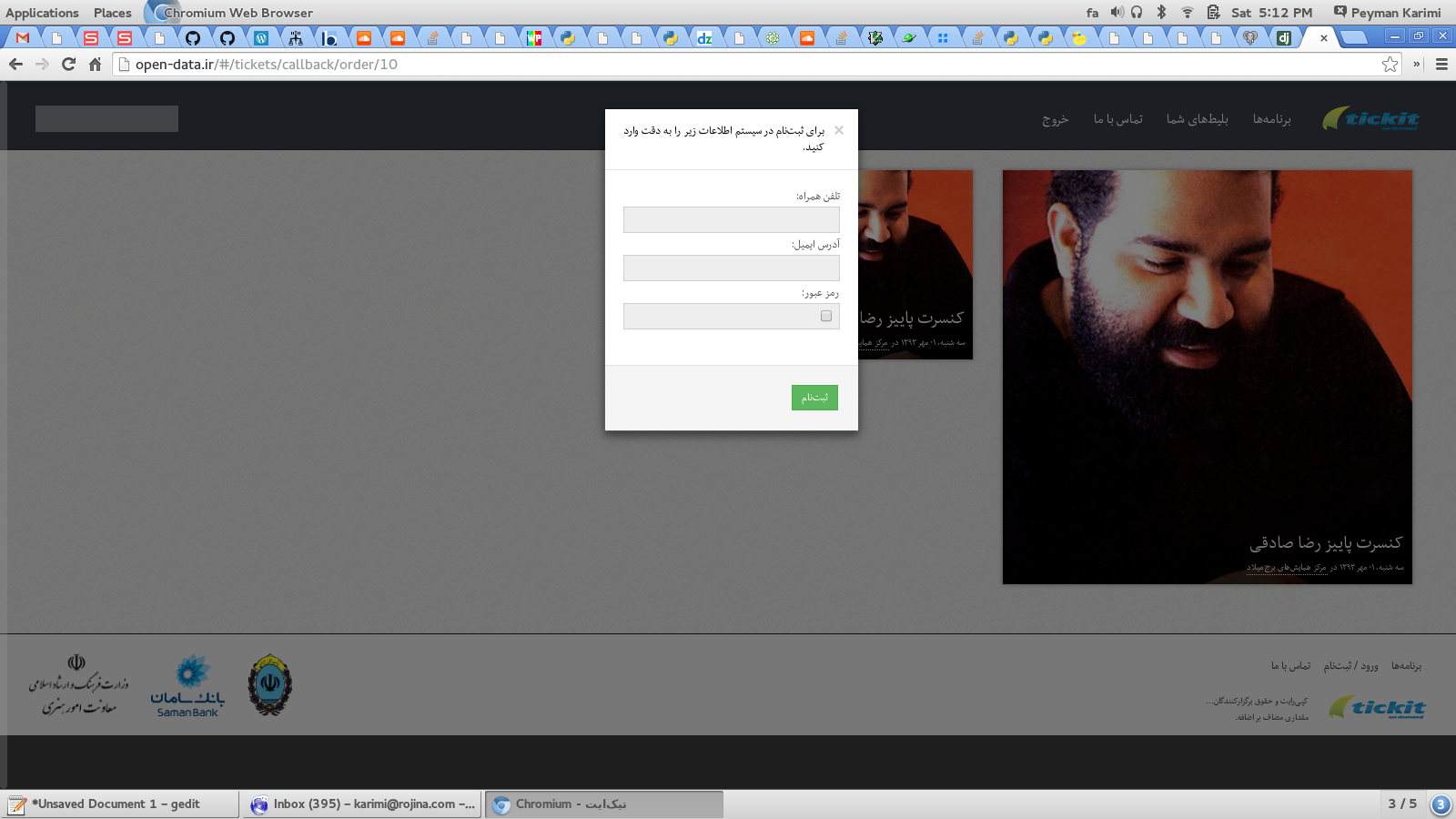Switch the fa keyboard layout indicator
Image resolution: width=1456 pixels, height=819 pixels.
(x=1092, y=13)
